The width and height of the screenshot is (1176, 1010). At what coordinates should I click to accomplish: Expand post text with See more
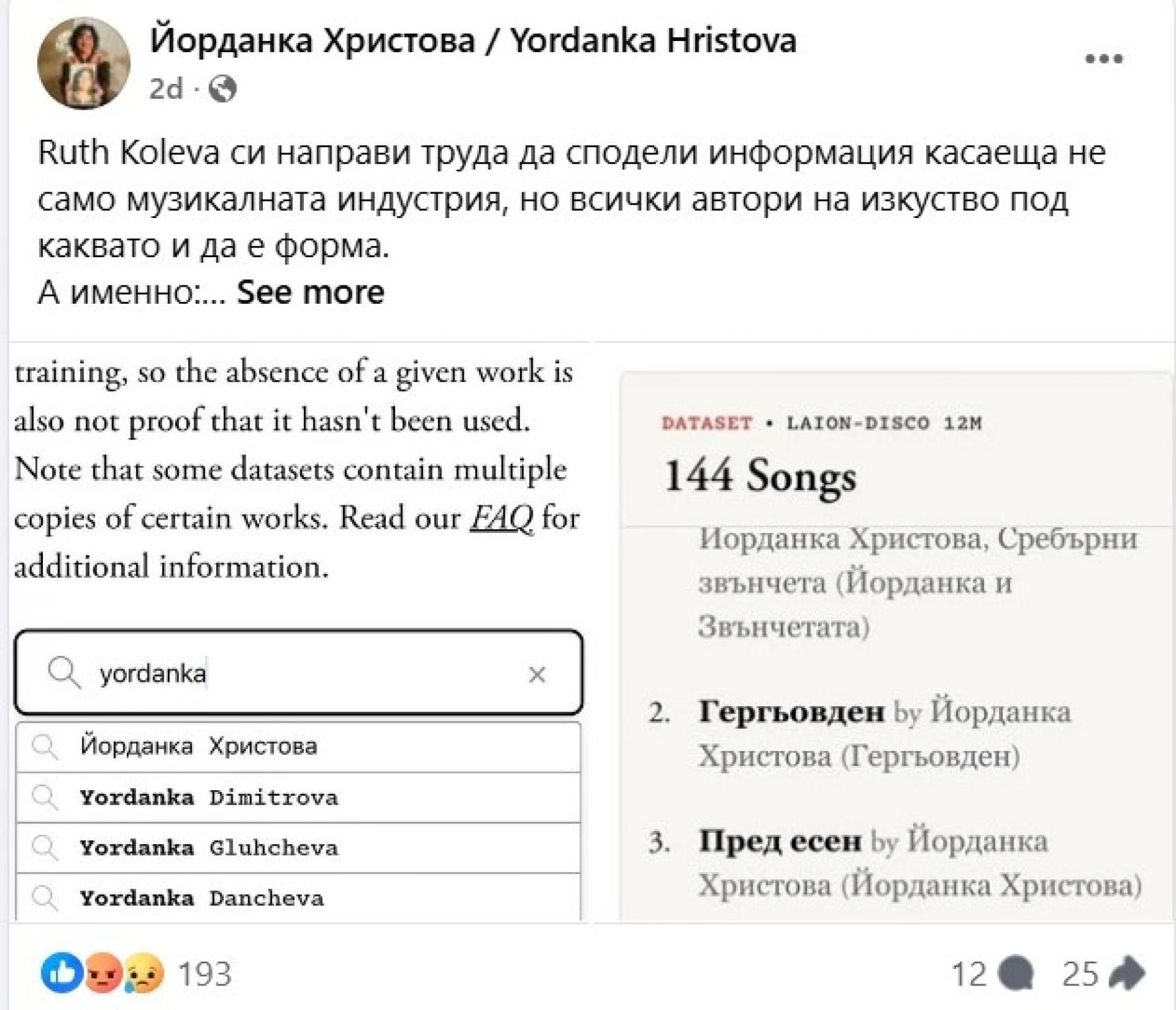[x=311, y=292]
